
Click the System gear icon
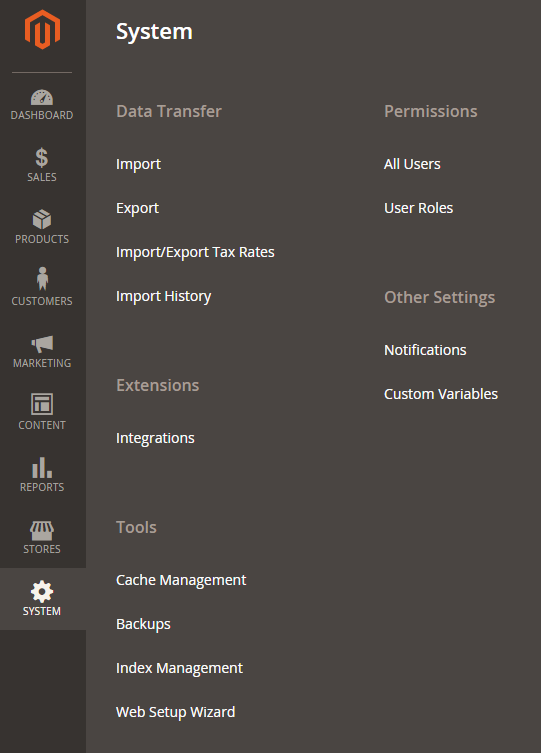click(42, 591)
